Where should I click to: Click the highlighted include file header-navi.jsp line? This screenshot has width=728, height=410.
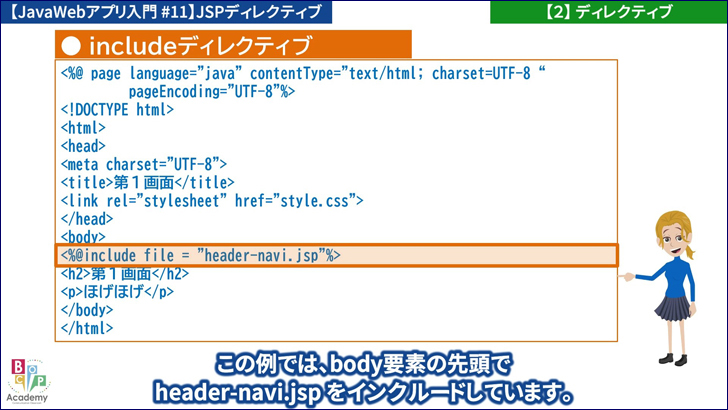pyautogui.click(x=202, y=255)
